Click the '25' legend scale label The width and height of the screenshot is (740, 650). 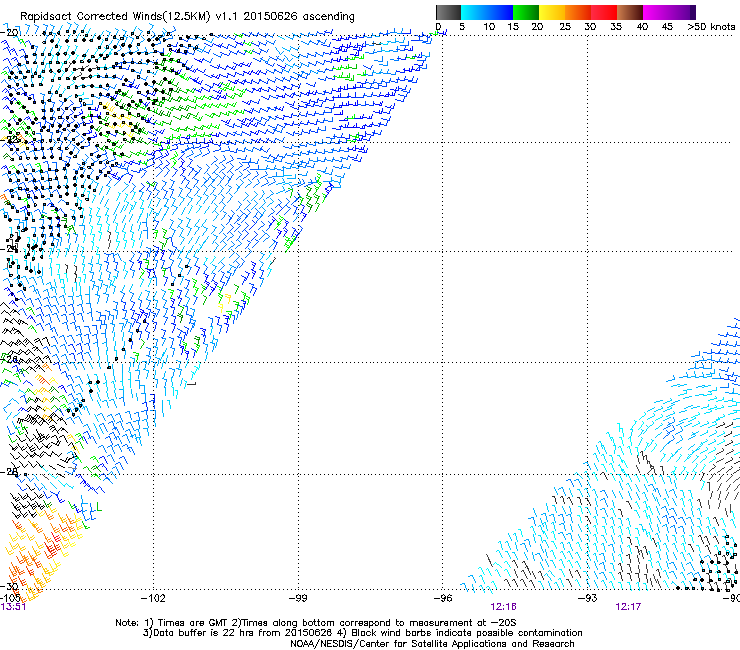point(564,27)
